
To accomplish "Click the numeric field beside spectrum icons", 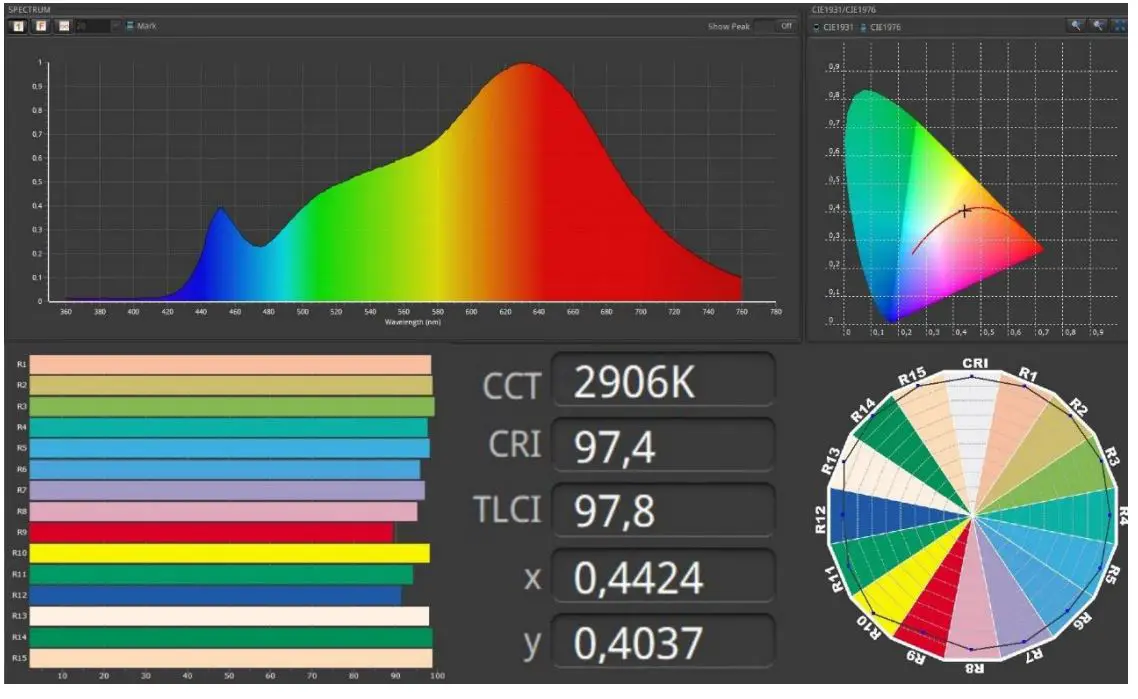I will pos(92,26).
